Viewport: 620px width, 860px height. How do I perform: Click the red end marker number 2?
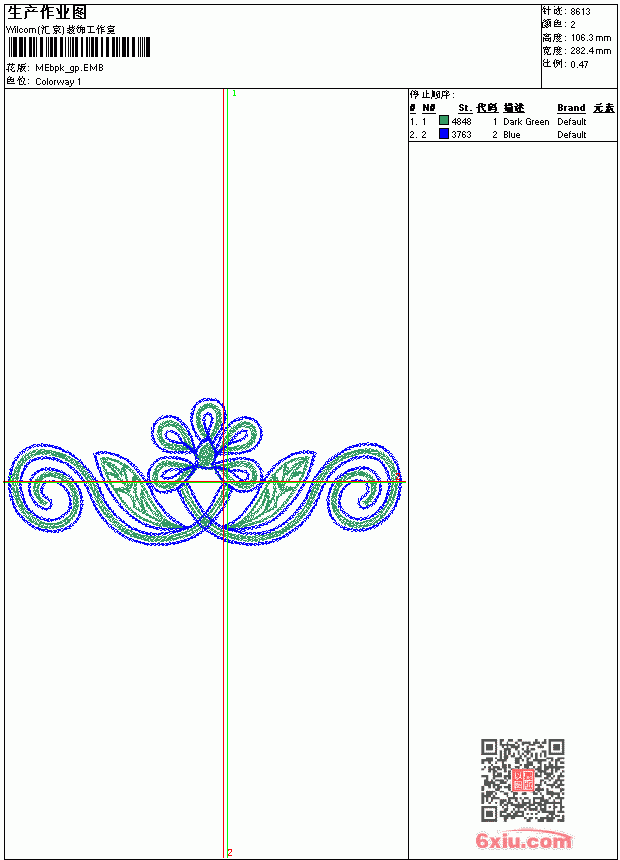point(230,852)
